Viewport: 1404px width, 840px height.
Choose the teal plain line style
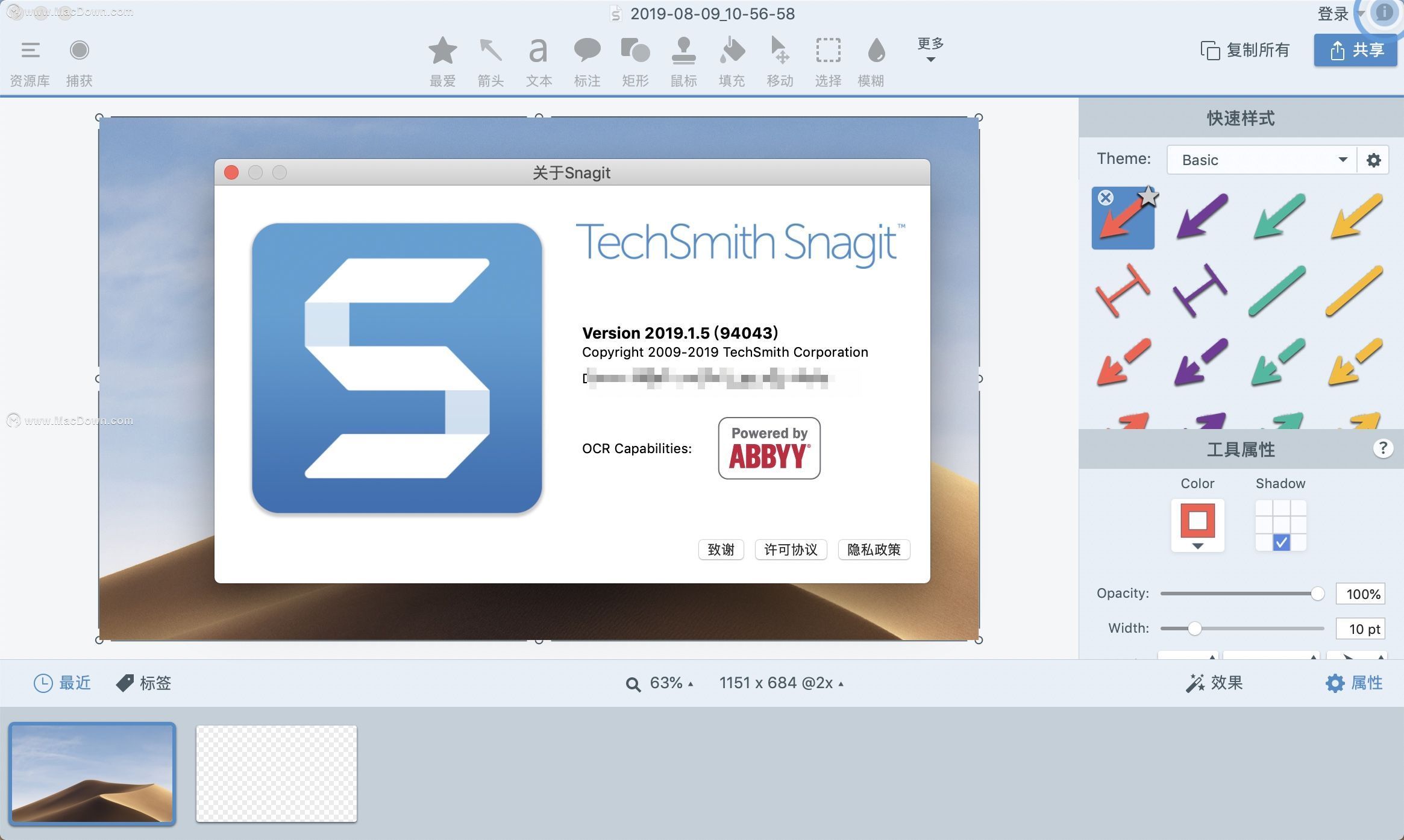[x=1277, y=290]
